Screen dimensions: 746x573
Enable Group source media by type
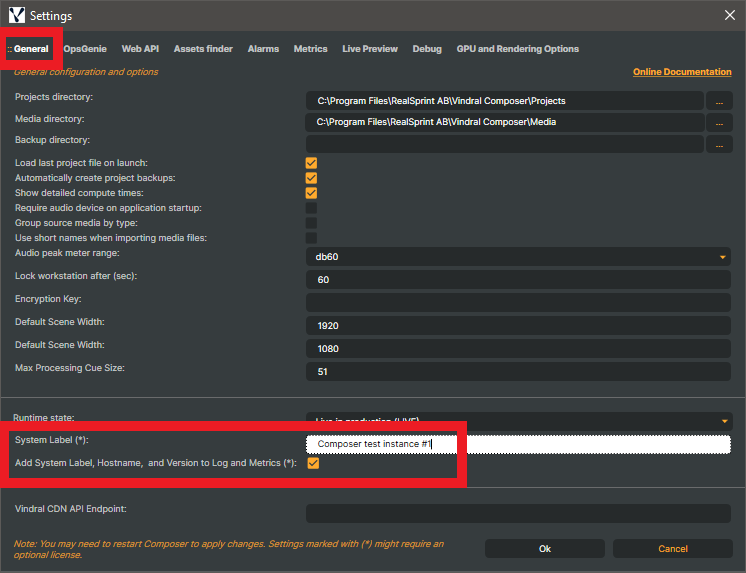tap(311, 223)
